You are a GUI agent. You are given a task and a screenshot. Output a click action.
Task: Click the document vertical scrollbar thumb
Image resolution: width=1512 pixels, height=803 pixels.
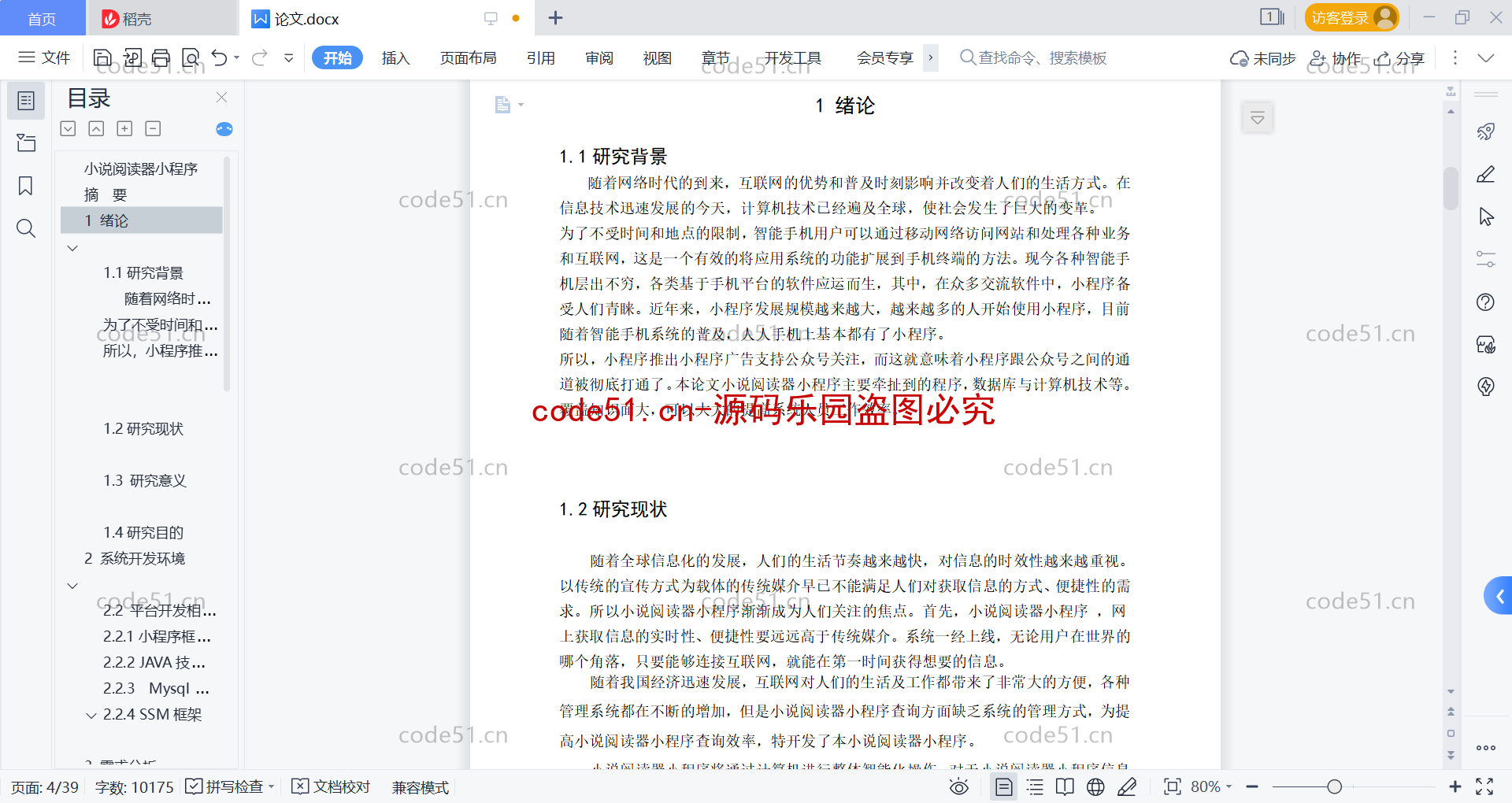point(1451,188)
